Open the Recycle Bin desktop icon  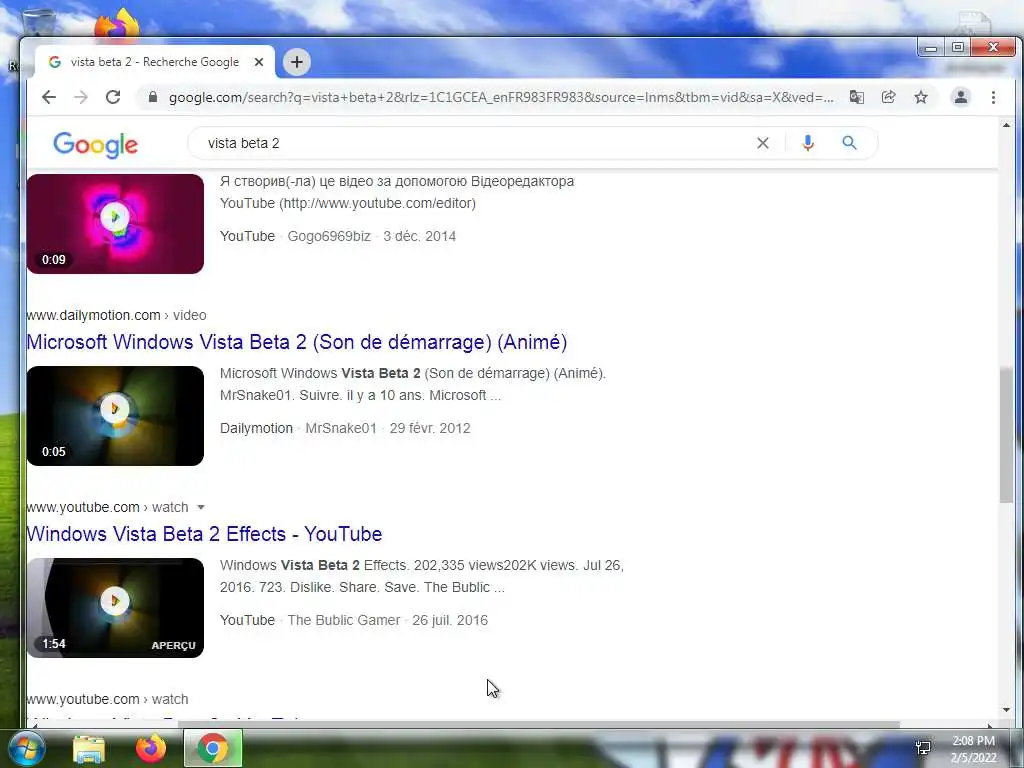(38, 23)
